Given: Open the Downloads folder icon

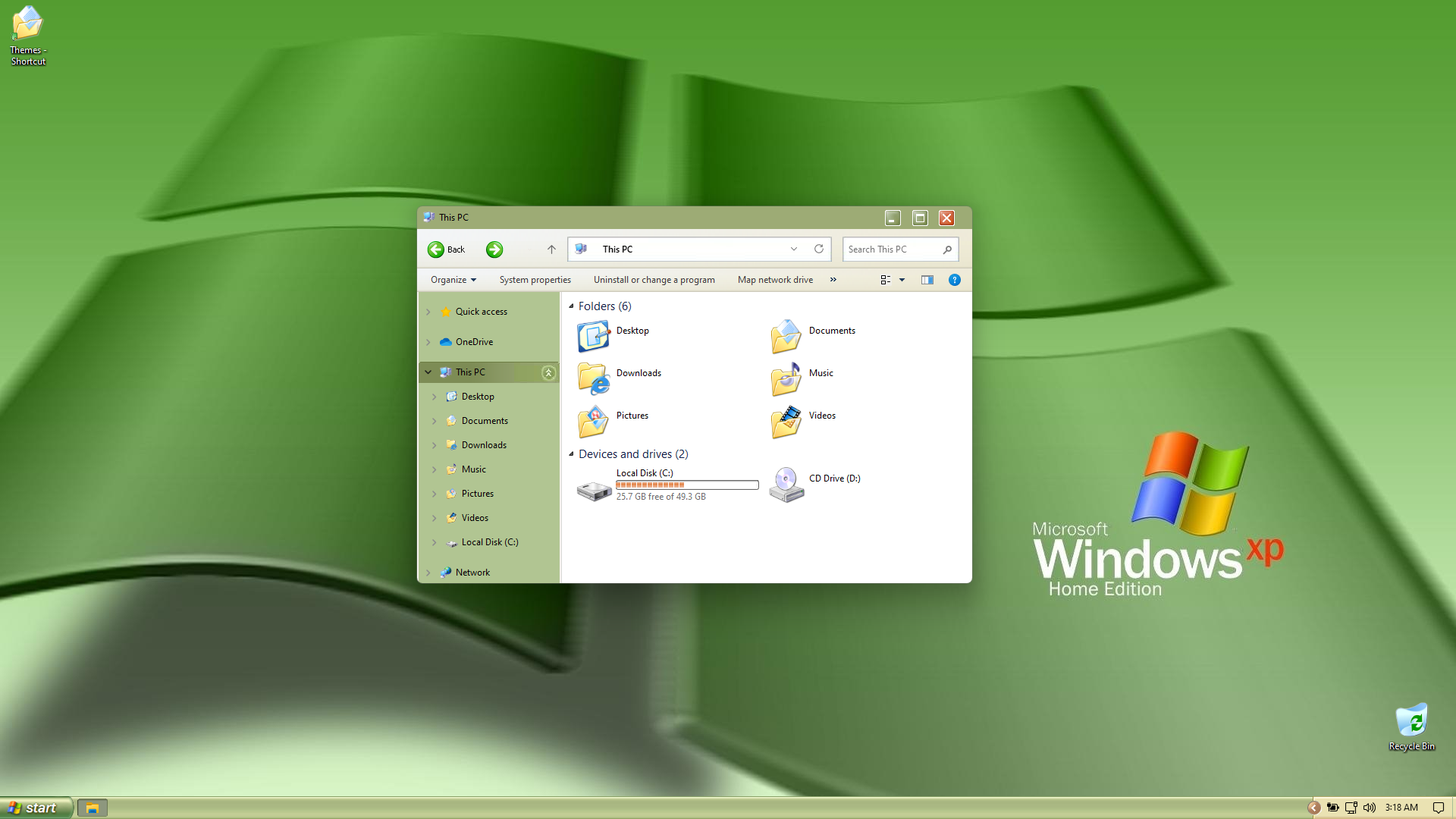Looking at the screenshot, I should coord(593,378).
